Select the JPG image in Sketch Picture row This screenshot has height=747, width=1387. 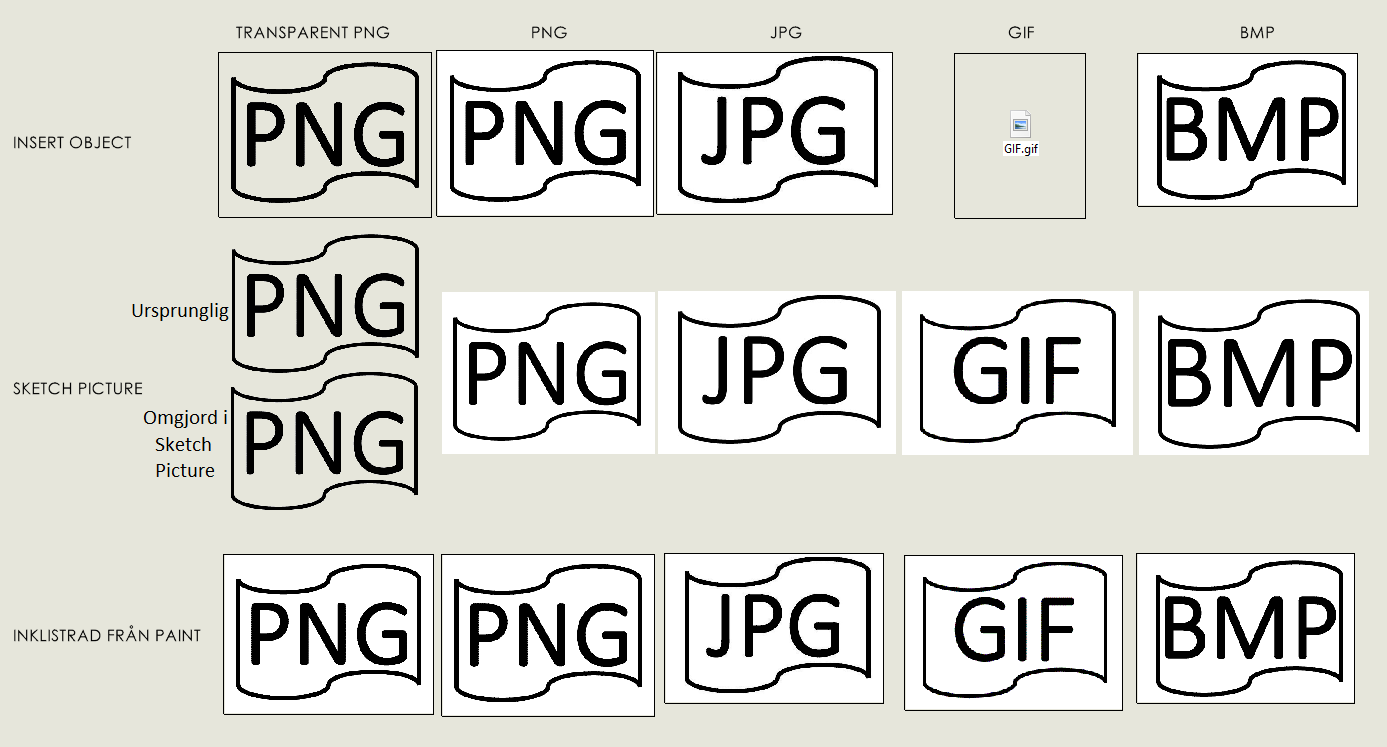(778, 373)
